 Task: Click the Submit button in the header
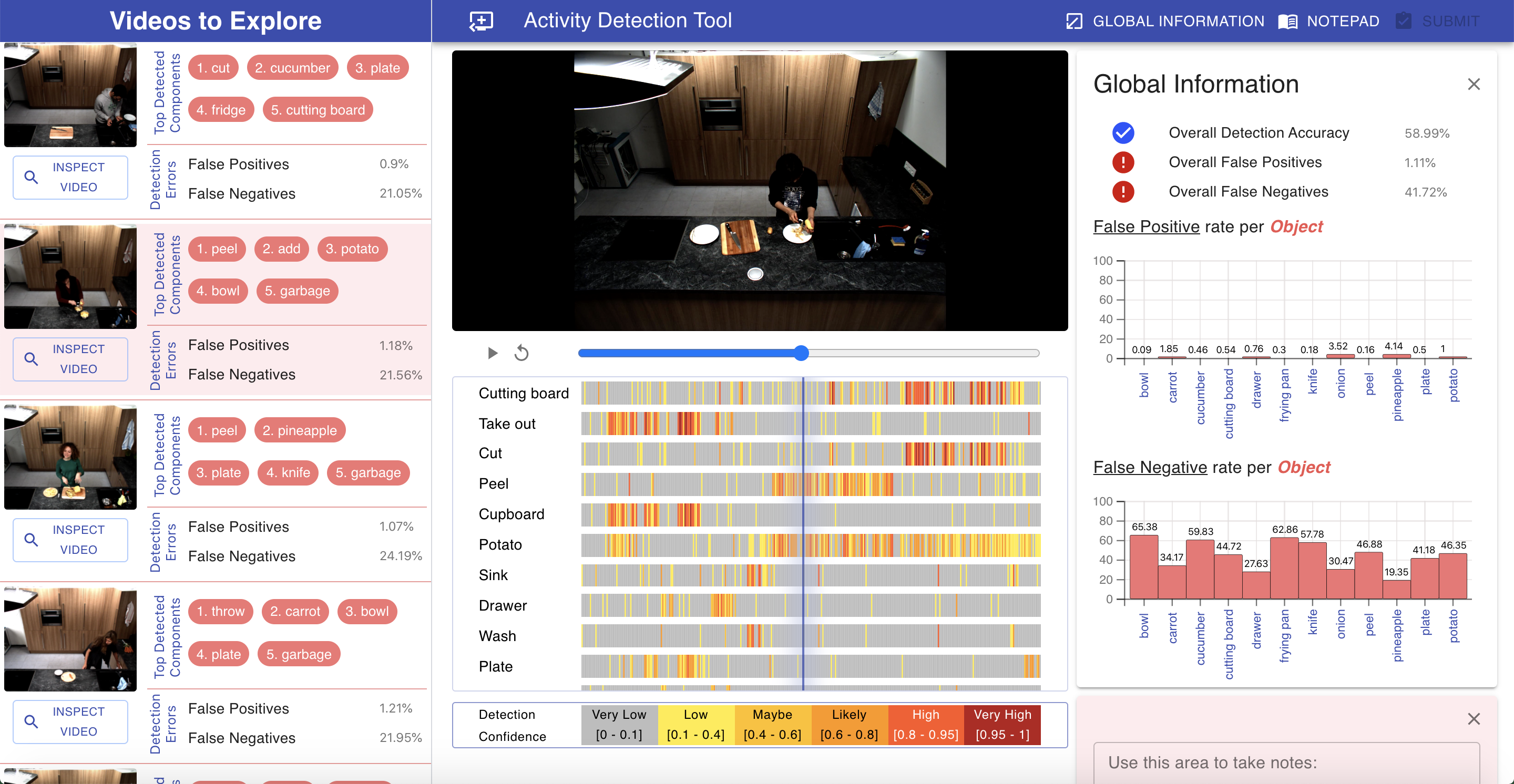coord(1437,21)
